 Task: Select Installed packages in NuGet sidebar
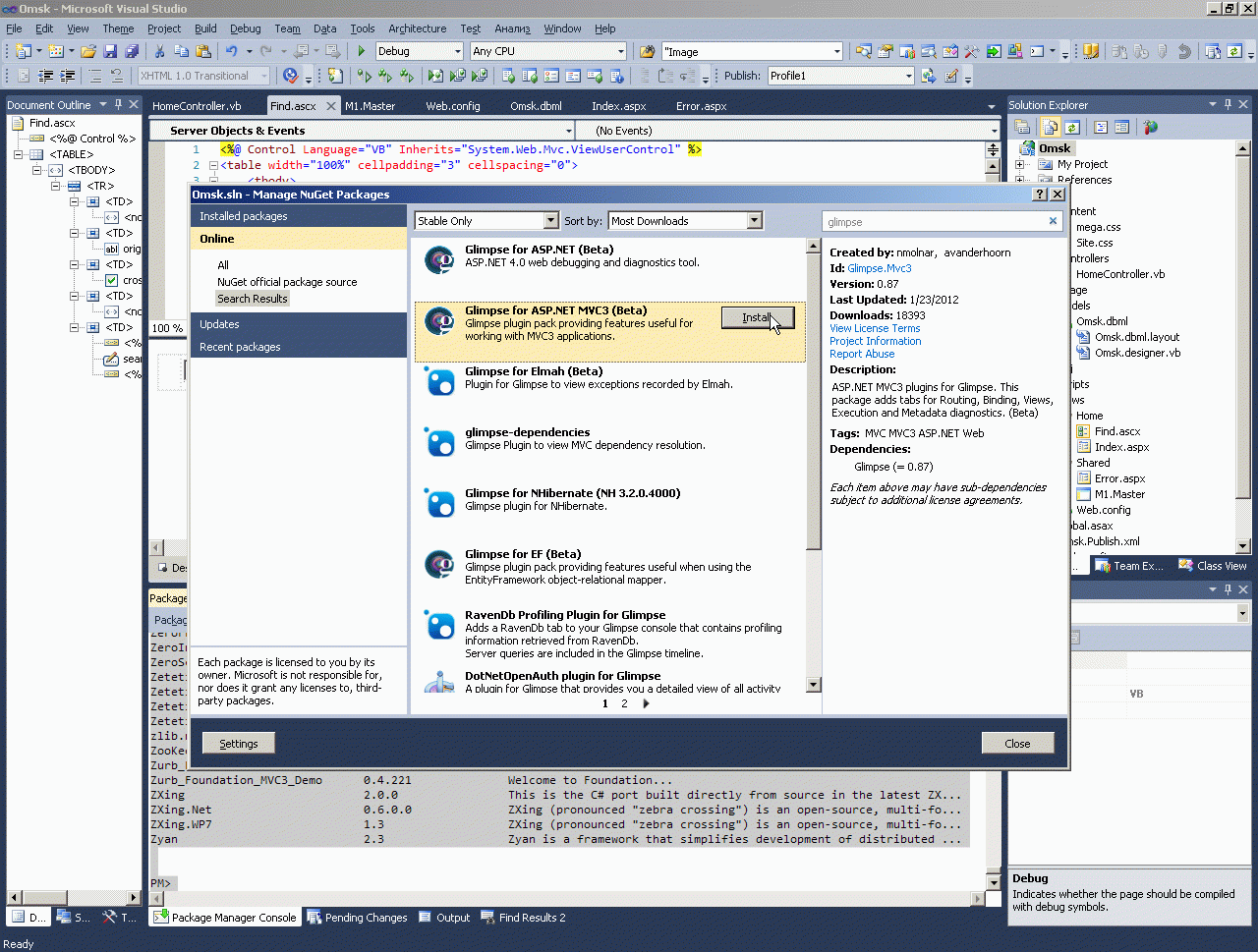[299, 216]
